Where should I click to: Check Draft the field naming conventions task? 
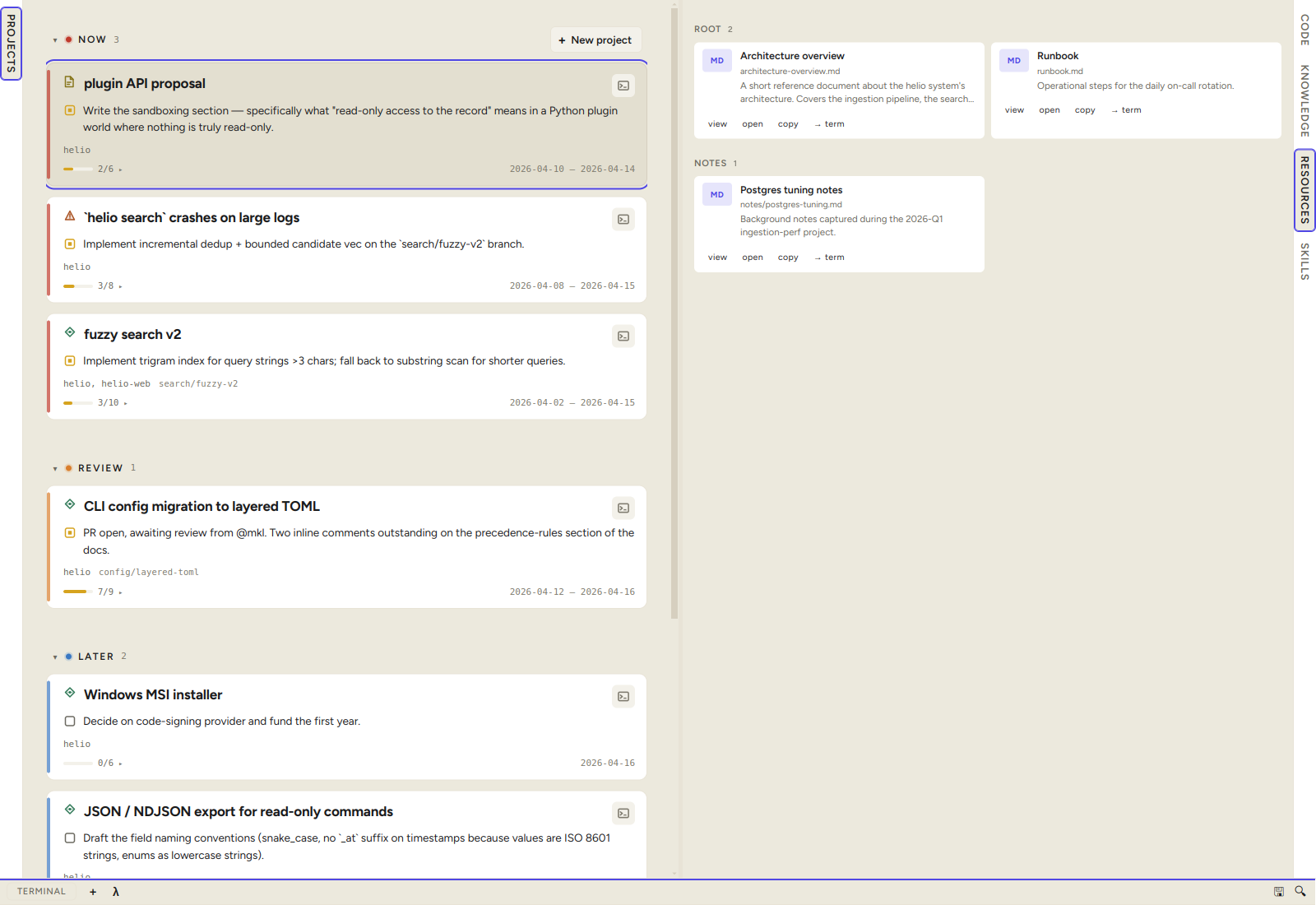tap(70, 838)
